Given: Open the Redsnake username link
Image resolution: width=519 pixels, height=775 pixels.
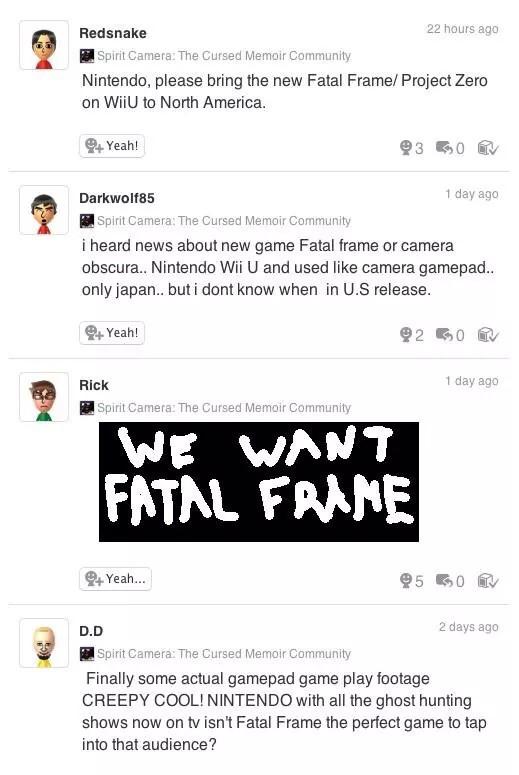Looking at the screenshot, I should pos(113,33).
